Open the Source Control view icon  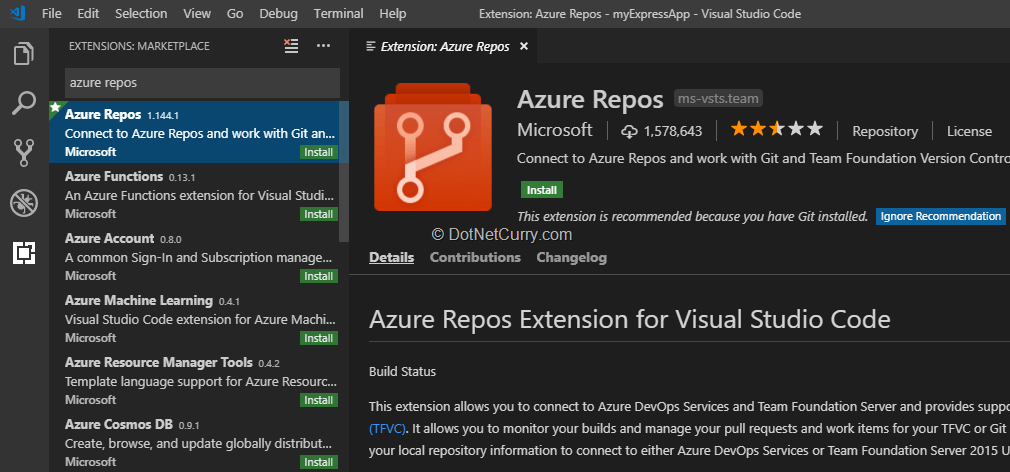pyautogui.click(x=24, y=153)
